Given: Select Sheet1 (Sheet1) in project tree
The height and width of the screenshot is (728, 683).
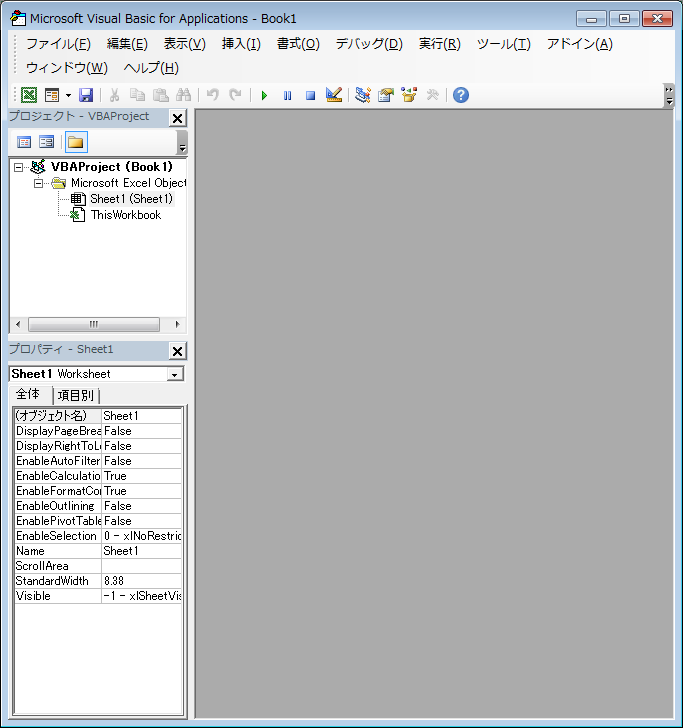Looking at the screenshot, I should [131, 199].
